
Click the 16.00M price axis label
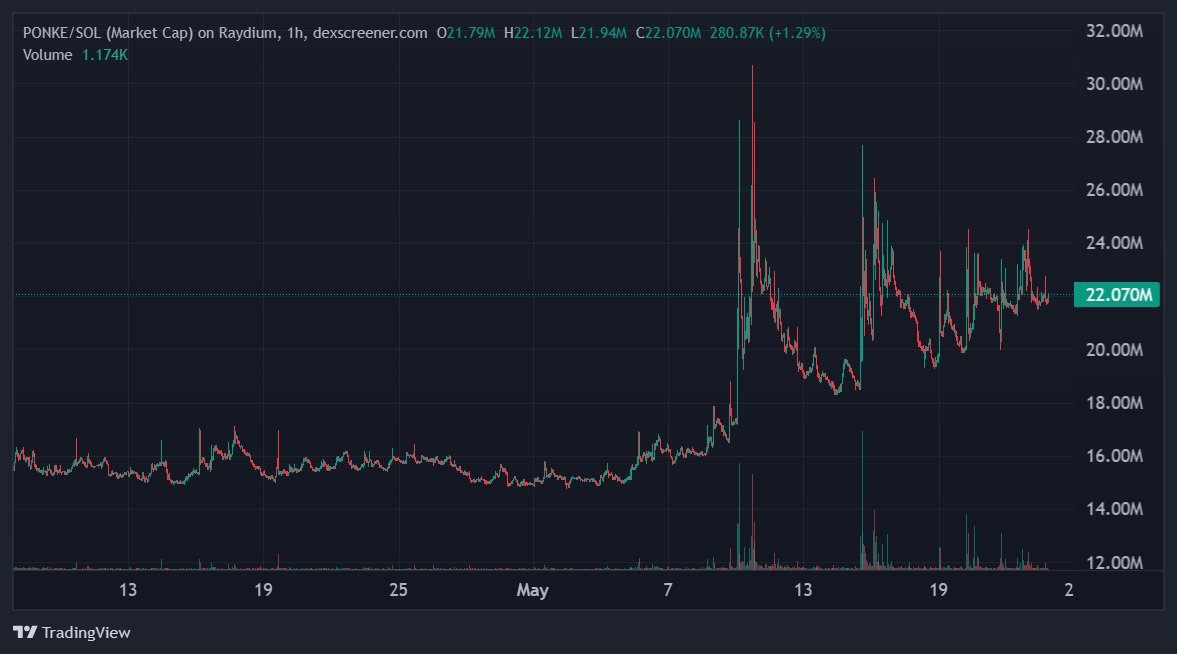coord(1114,456)
